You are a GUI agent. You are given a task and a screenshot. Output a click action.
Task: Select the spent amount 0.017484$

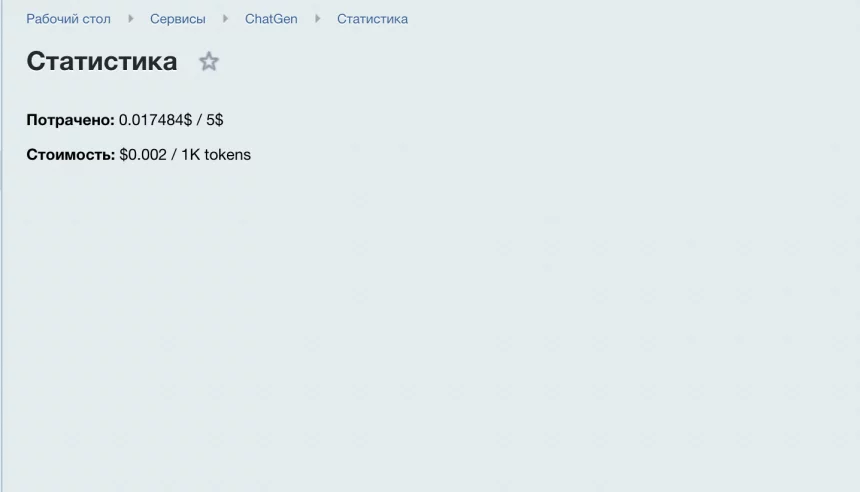pyautogui.click(x=155, y=120)
